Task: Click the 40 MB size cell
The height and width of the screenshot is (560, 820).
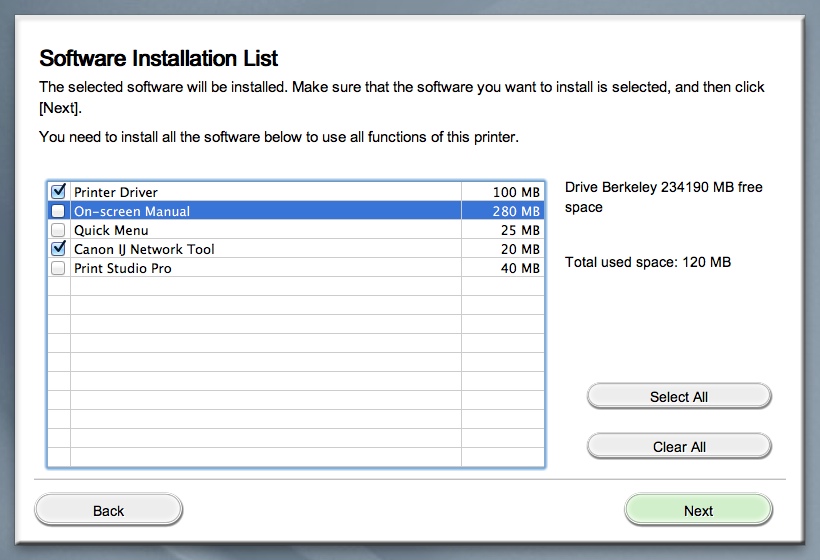Action: (520, 268)
